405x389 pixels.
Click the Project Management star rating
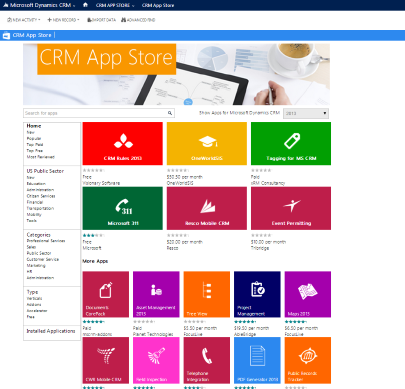(x=245, y=322)
